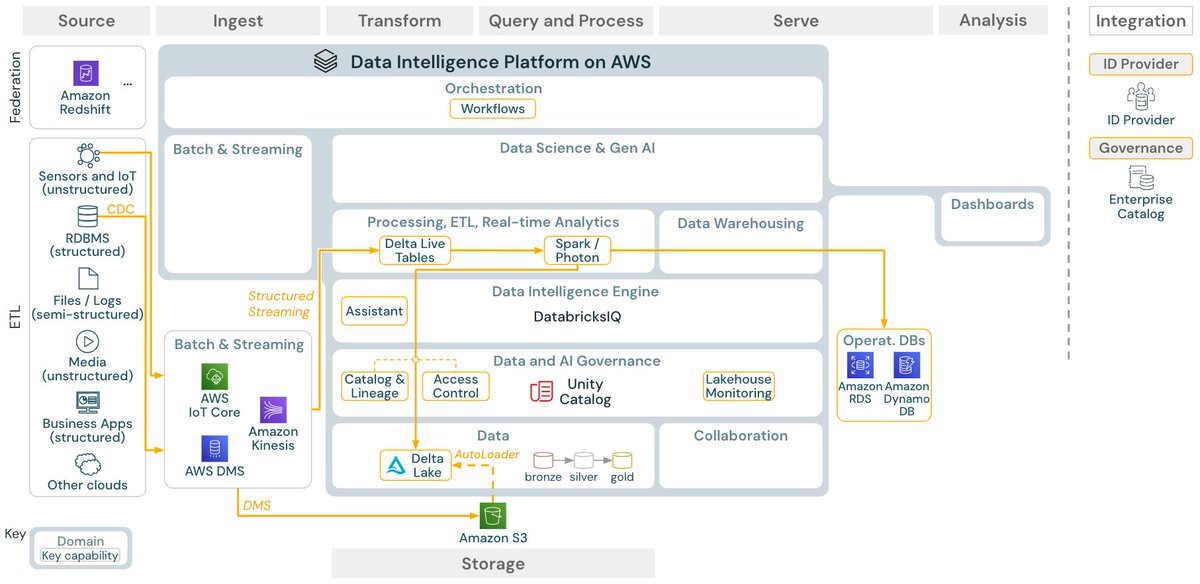Select the Structured Streaming label
This screenshot has height=584, width=1200.
[x=281, y=303]
